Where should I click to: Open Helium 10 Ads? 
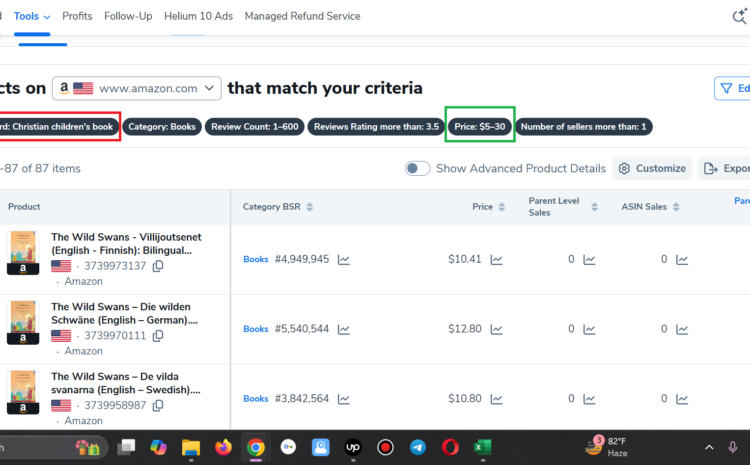tap(199, 16)
